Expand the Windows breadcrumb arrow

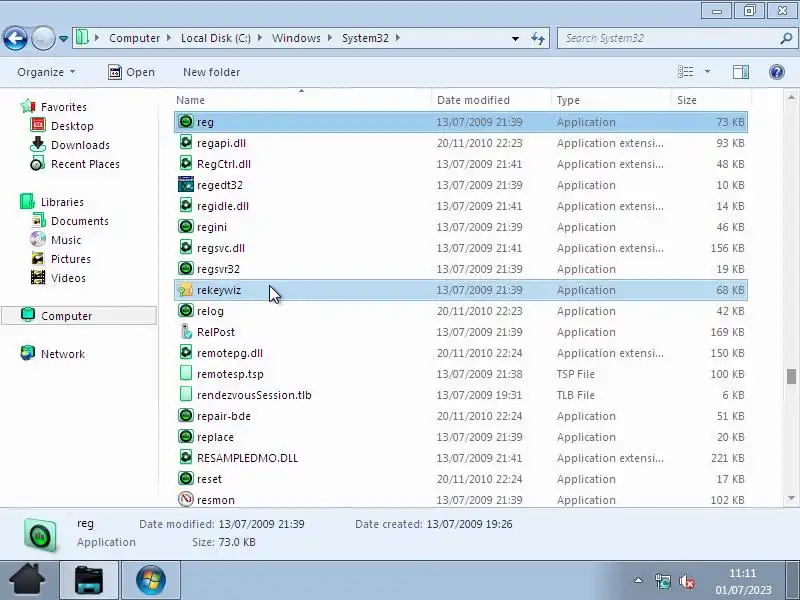tap(330, 38)
